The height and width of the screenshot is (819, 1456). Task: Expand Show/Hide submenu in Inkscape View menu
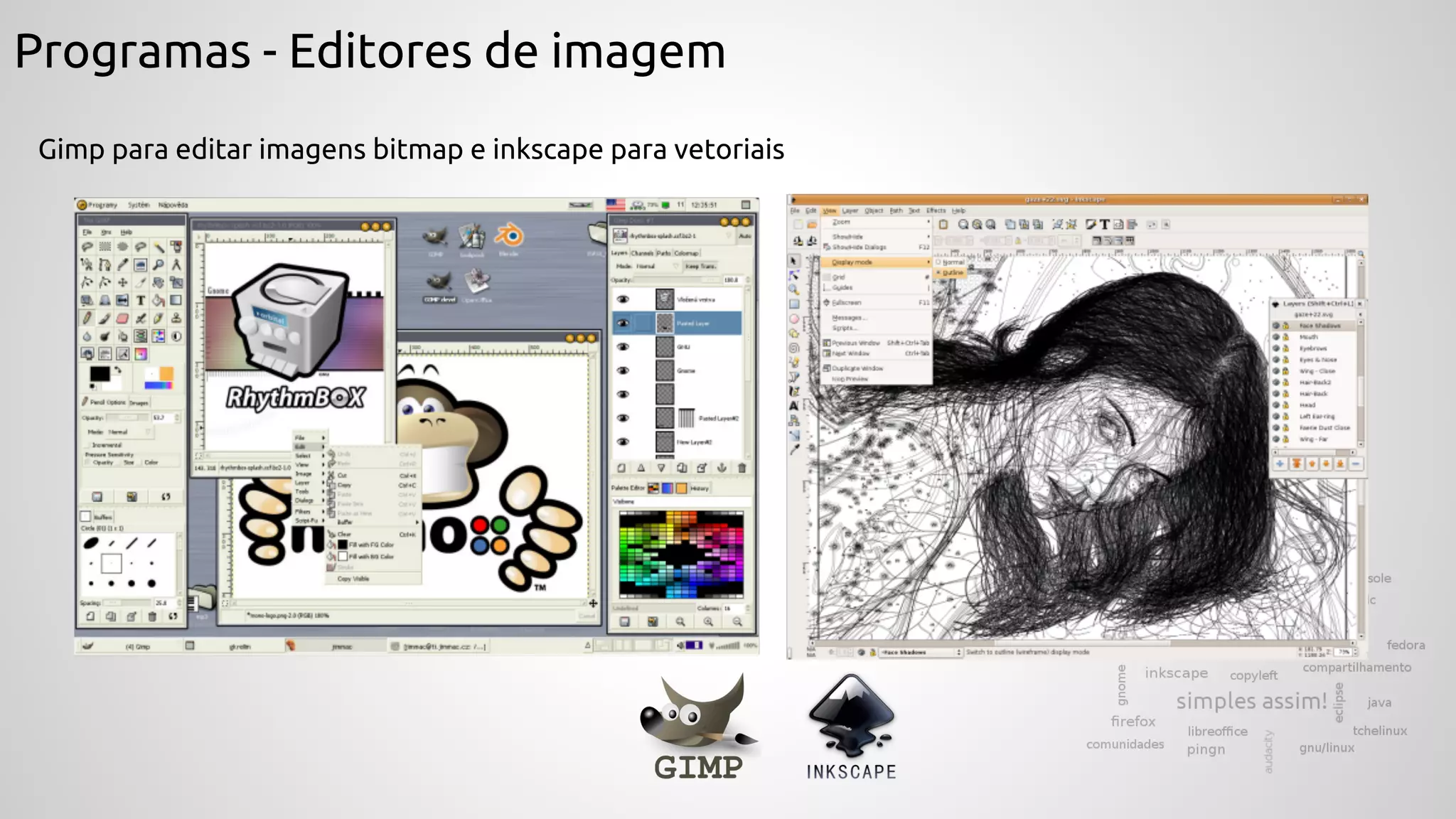tap(876, 236)
